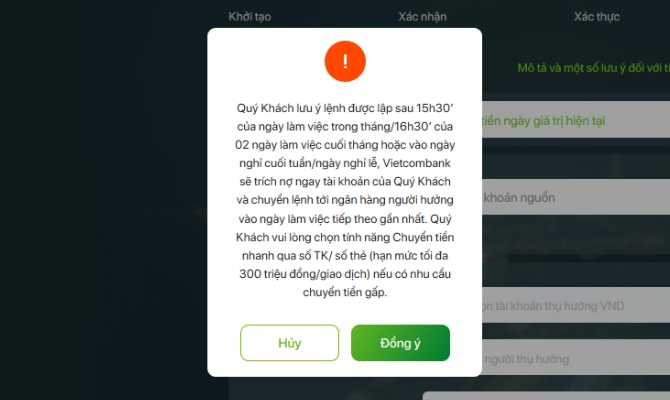Click the light gray bar below người thụ hưởng
The height and width of the screenshot is (400, 670).
click(x=547, y=396)
